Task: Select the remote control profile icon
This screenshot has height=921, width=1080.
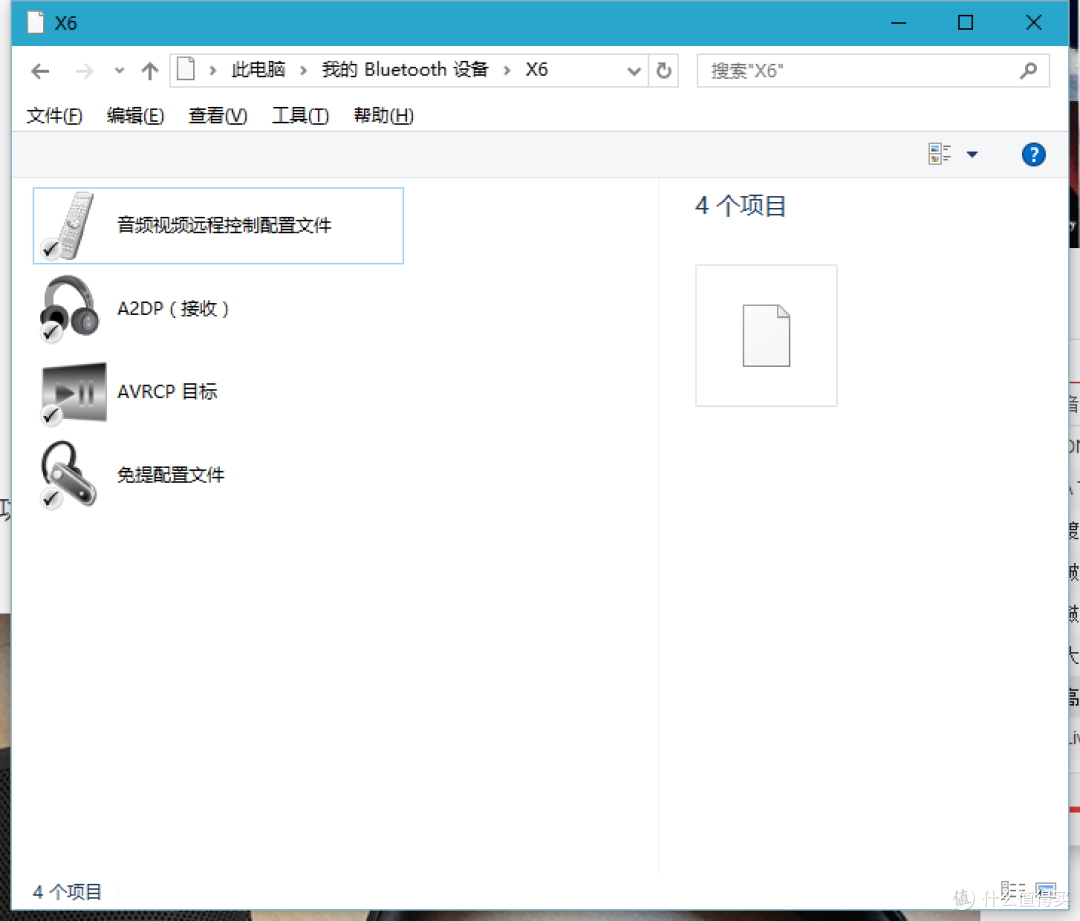Action: coord(69,226)
